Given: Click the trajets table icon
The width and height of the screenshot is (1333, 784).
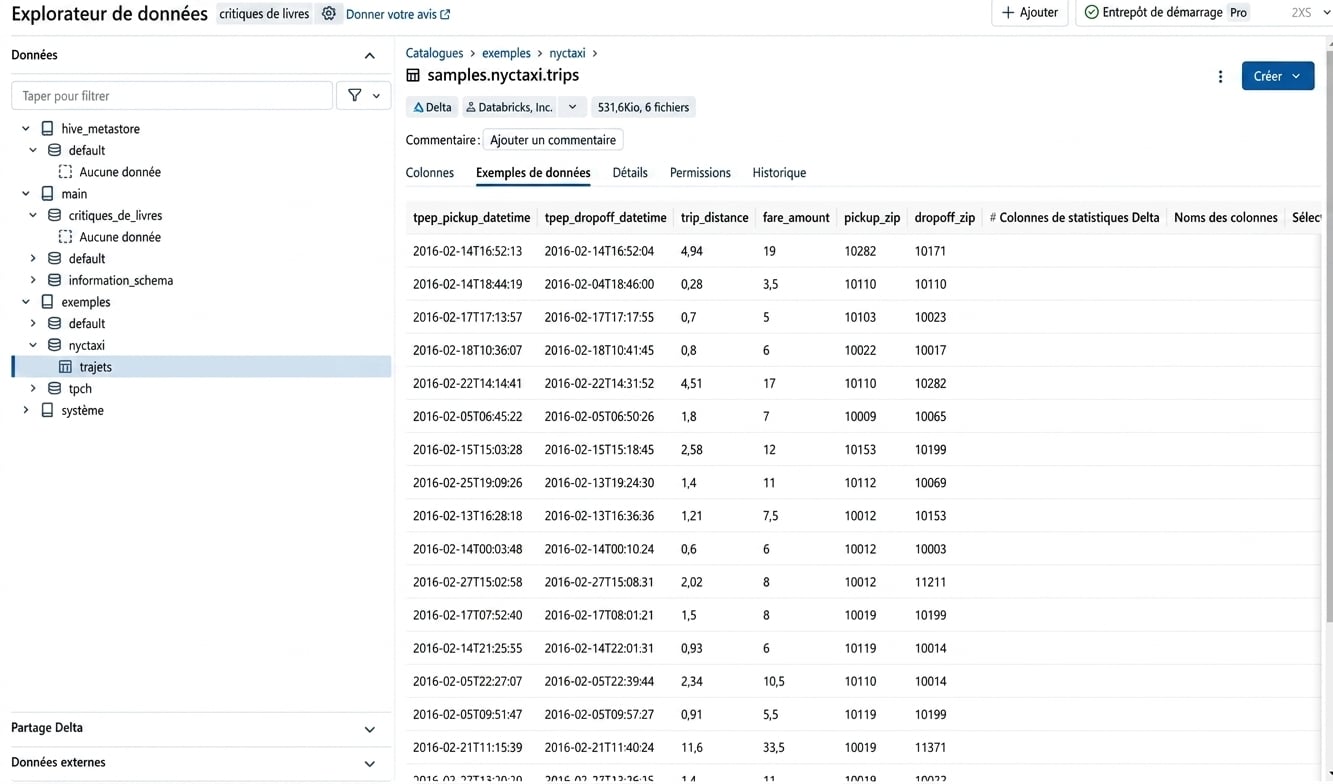Looking at the screenshot, I should click(65, 368).
